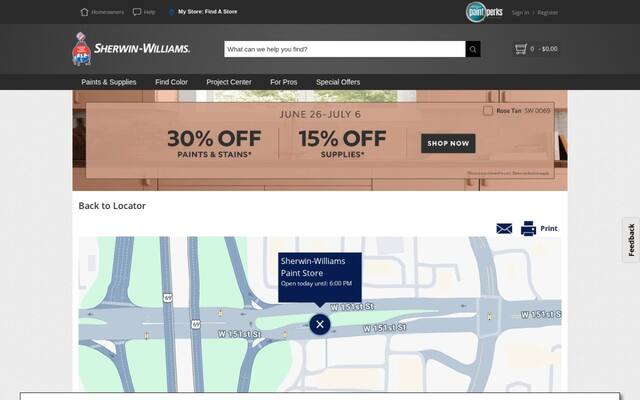Click the Rose Tan SW 0069 label
The width and height of the screenshot is (640, 400).
pyautogui.click(x=523, y=111)
